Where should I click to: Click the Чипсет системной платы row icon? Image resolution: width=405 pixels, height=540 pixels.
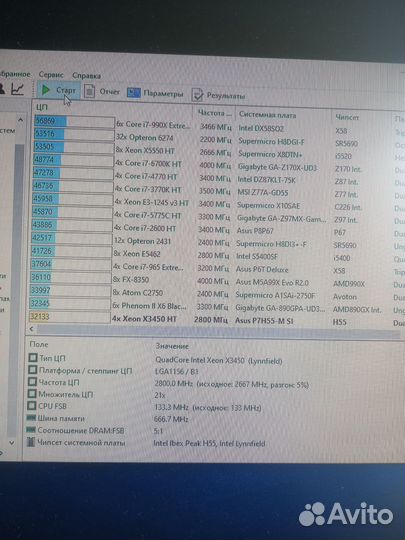click(31, 442)
